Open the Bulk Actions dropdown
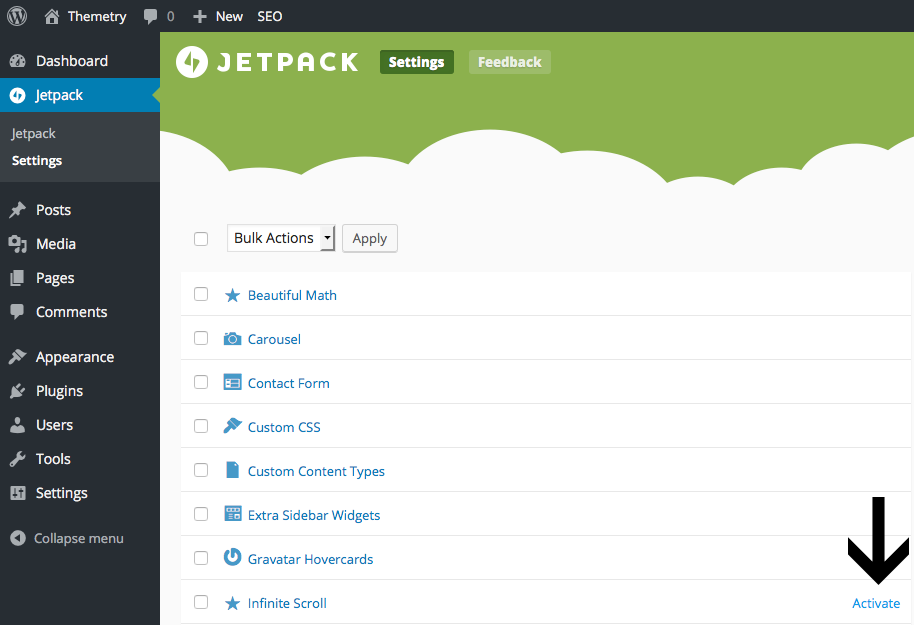The width and height of the screenshot is (914, 625). tap(281, 238)
